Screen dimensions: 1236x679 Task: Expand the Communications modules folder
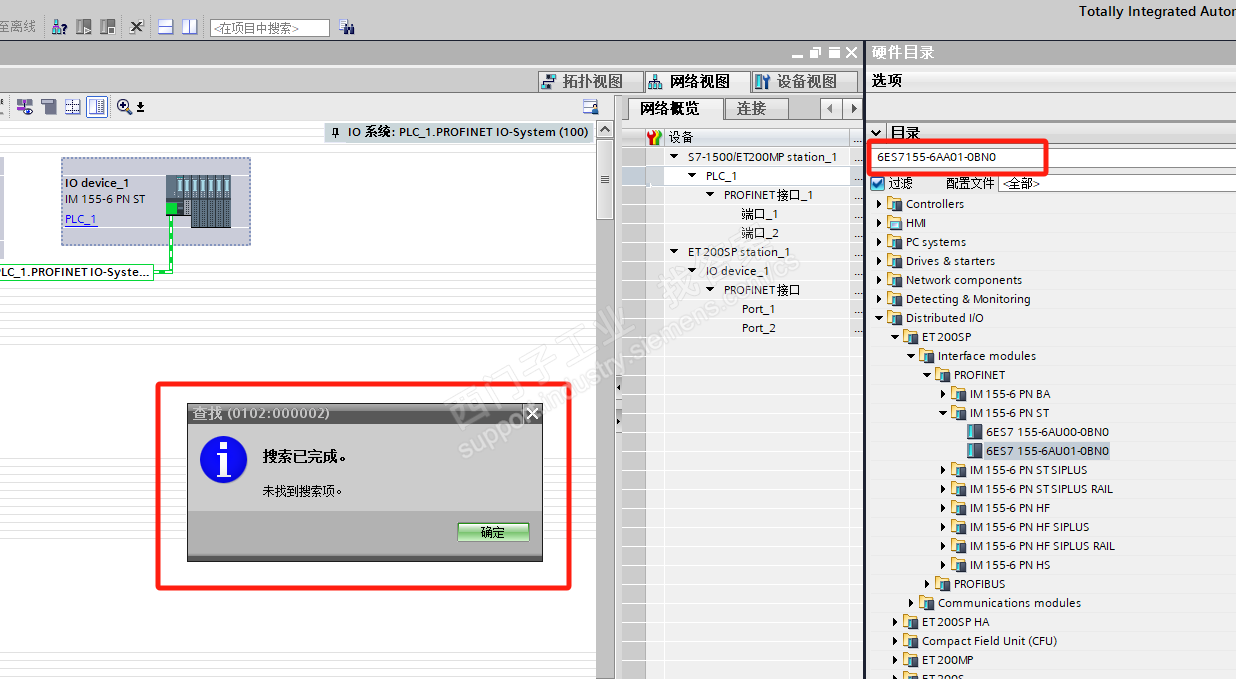pos(911,603)
